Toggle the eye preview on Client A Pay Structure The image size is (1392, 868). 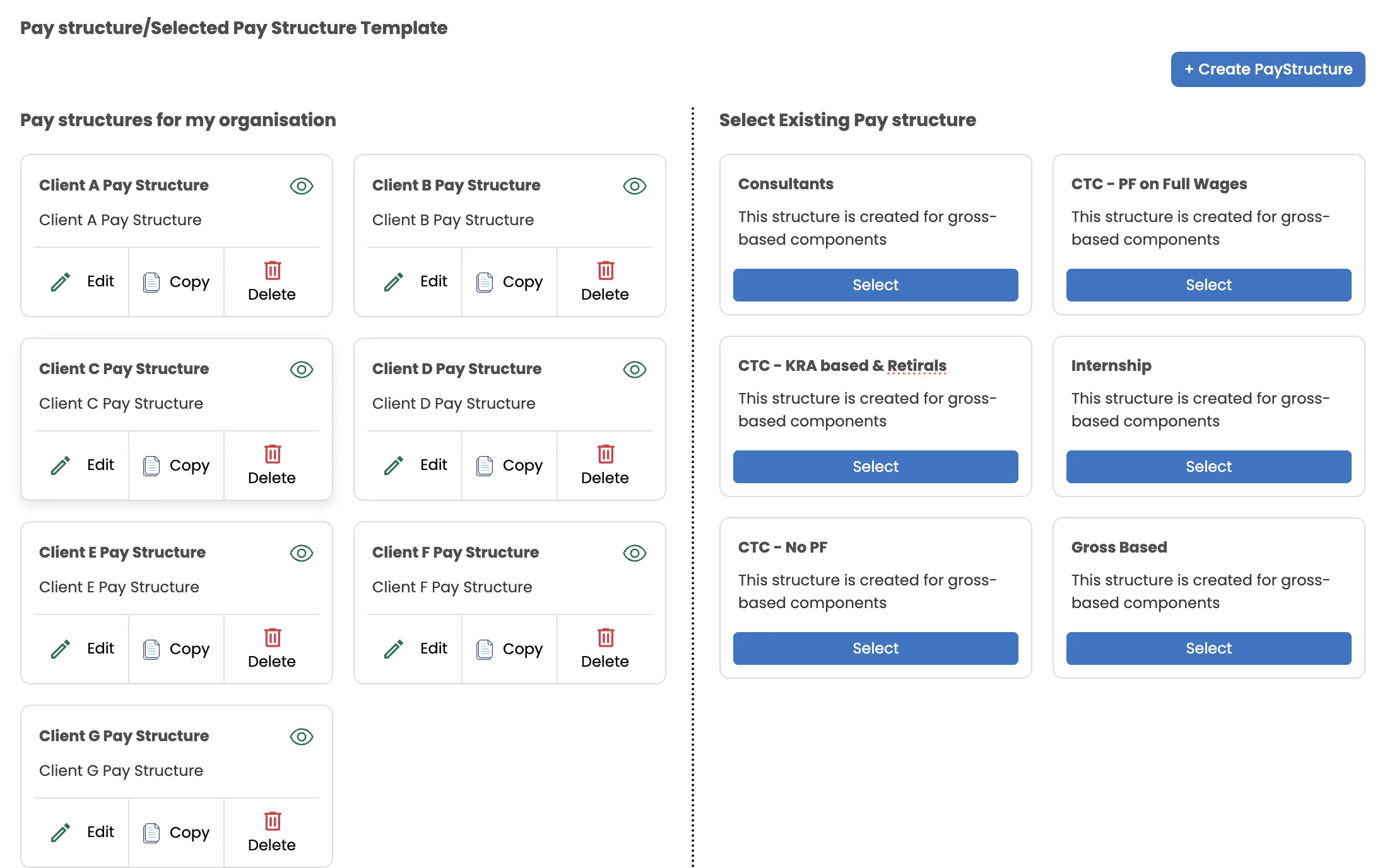(302, 185)
